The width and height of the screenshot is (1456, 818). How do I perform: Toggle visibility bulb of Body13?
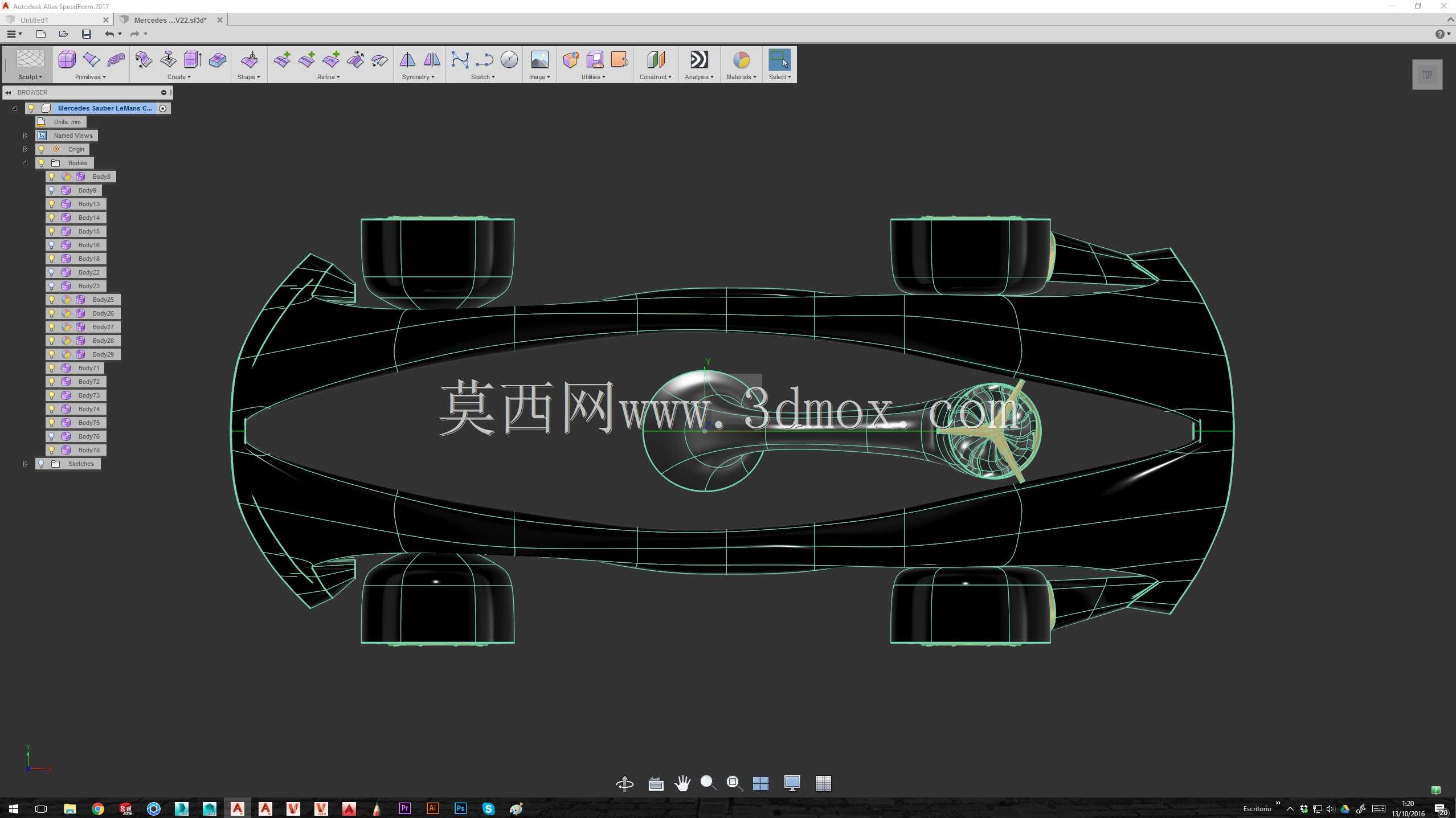(x=52, y=204)
